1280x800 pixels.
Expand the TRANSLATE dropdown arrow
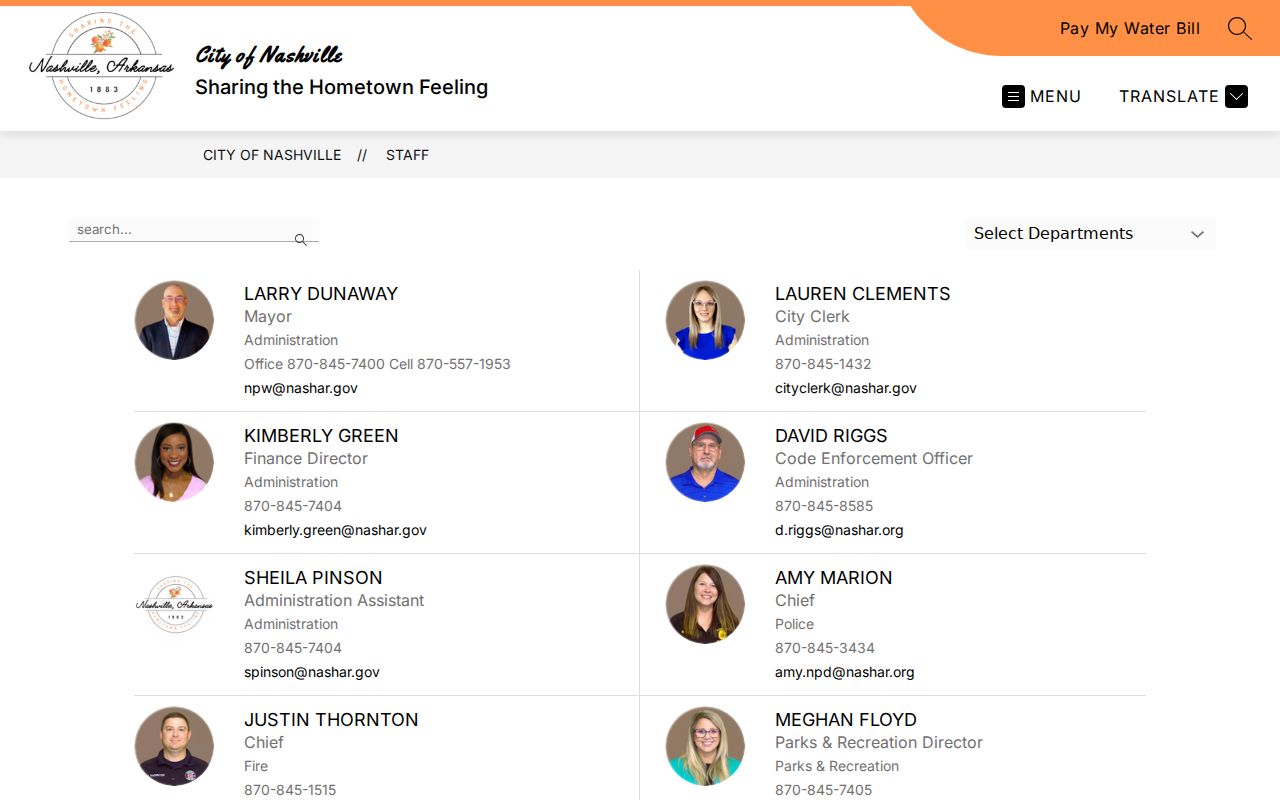1236,96
